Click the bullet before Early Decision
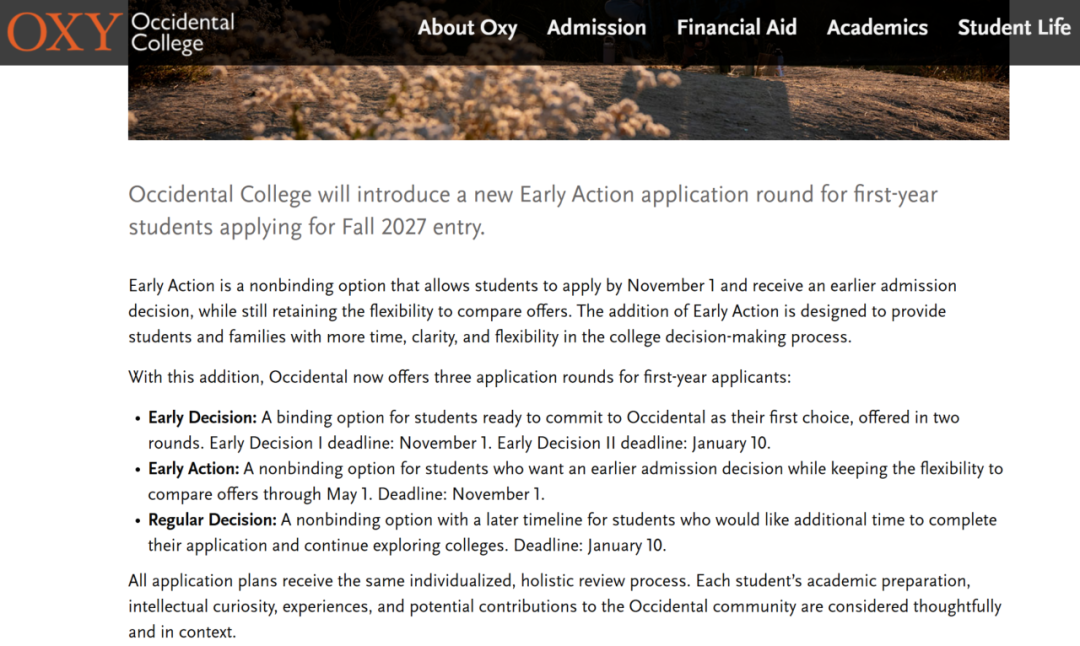 click(137, 418)
